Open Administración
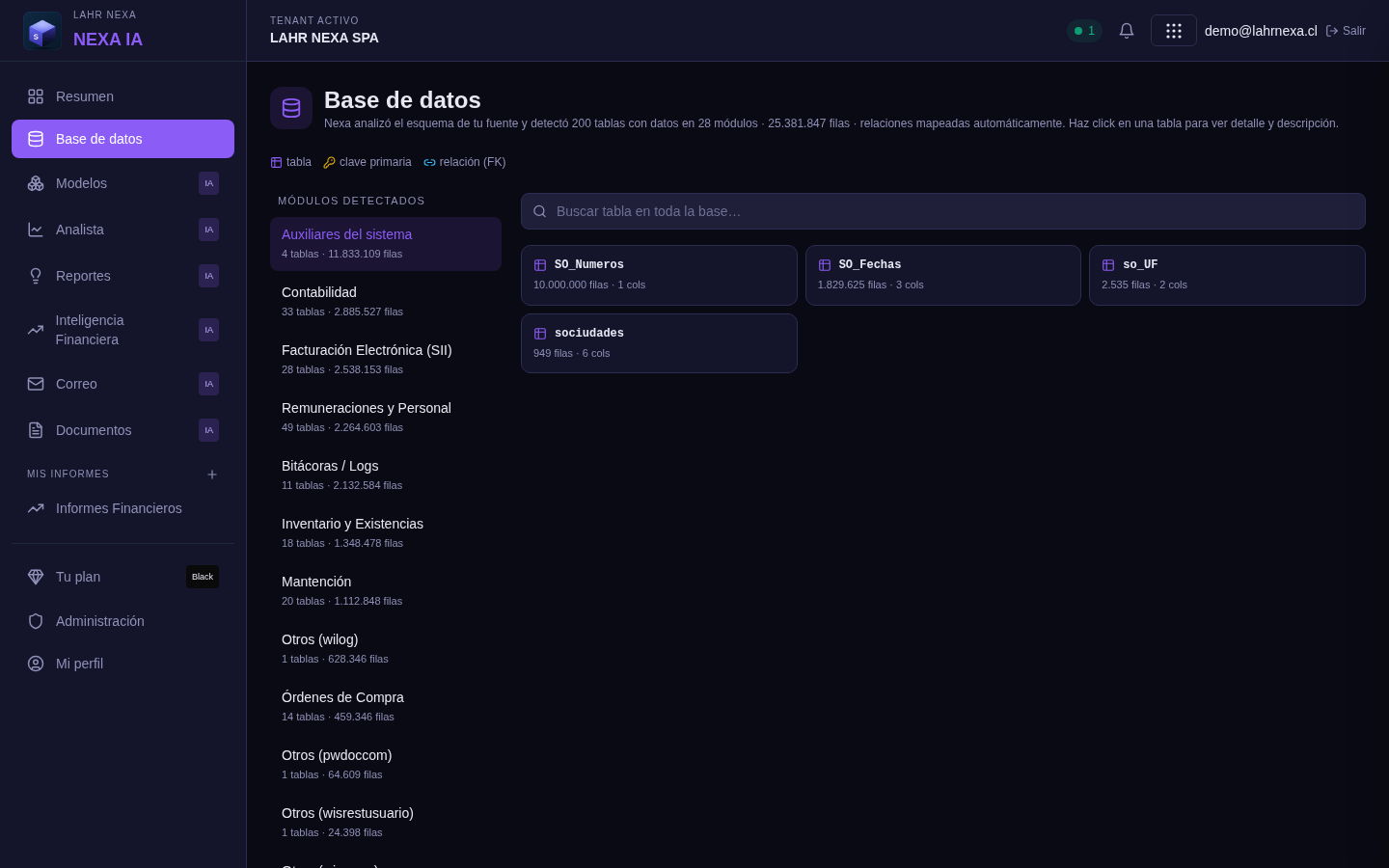The image size is (1389, 868). (123, 621)
